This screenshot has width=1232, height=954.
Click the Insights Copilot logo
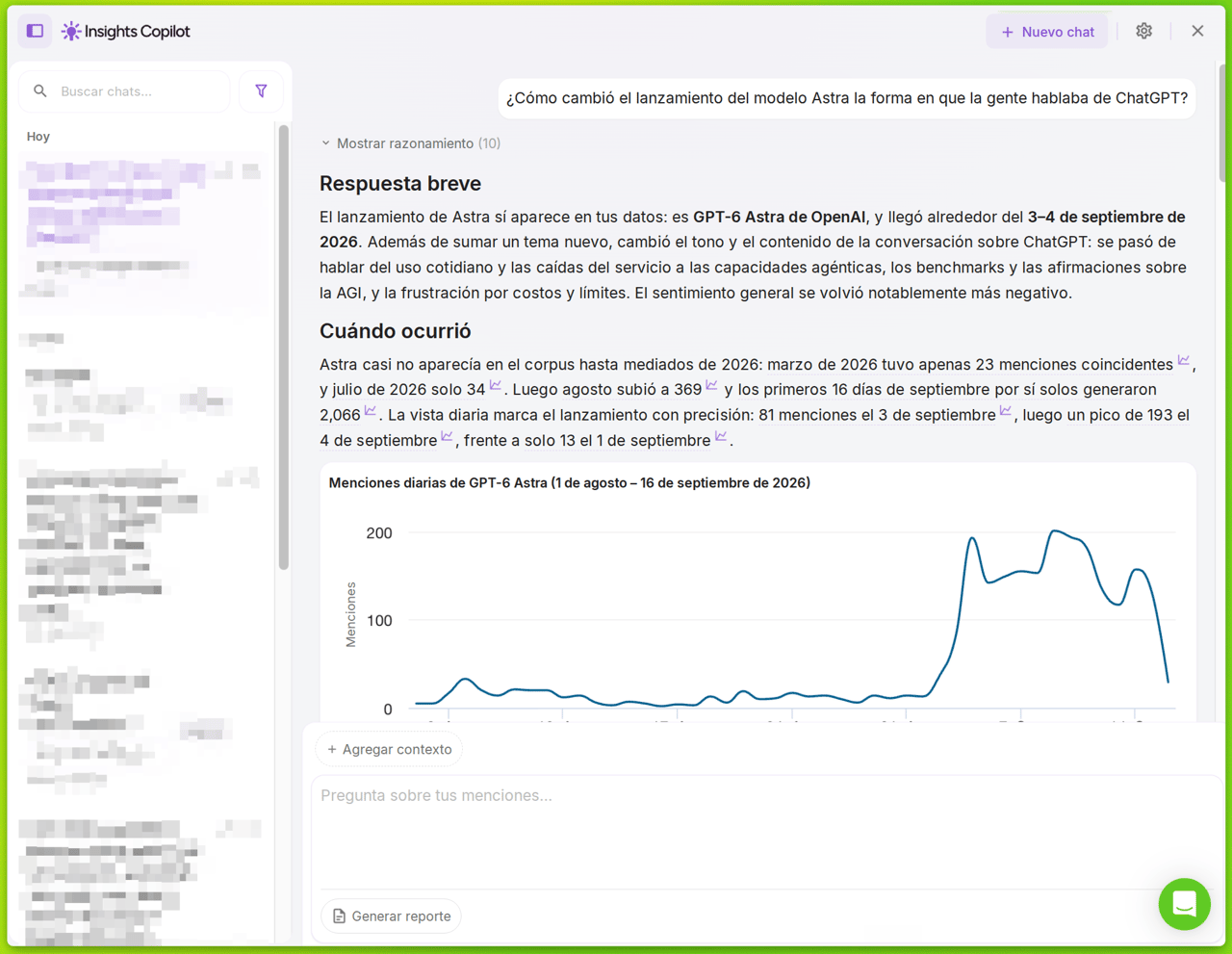pyautogui.click(x=126, y=32)
